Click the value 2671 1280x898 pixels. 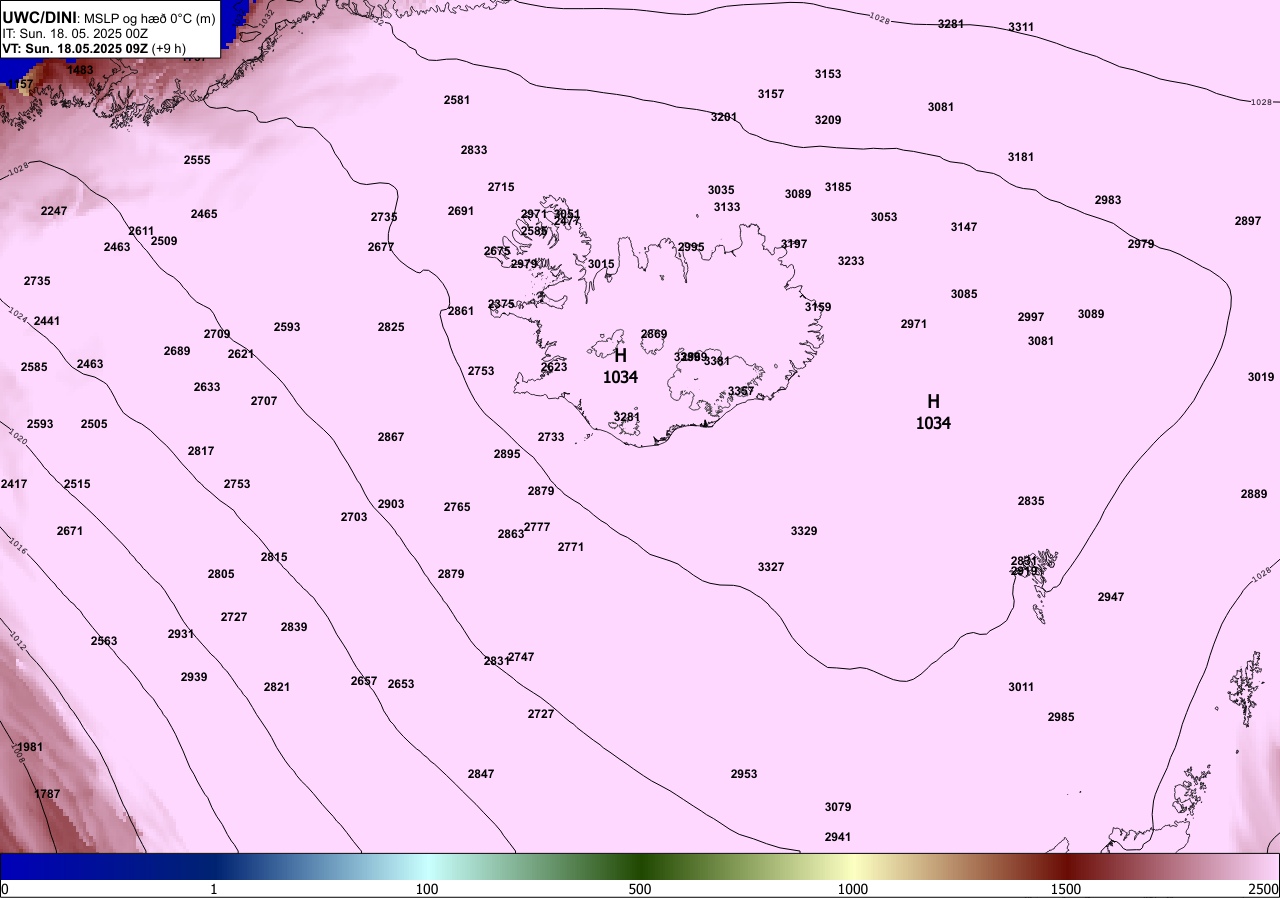[70, 531]
